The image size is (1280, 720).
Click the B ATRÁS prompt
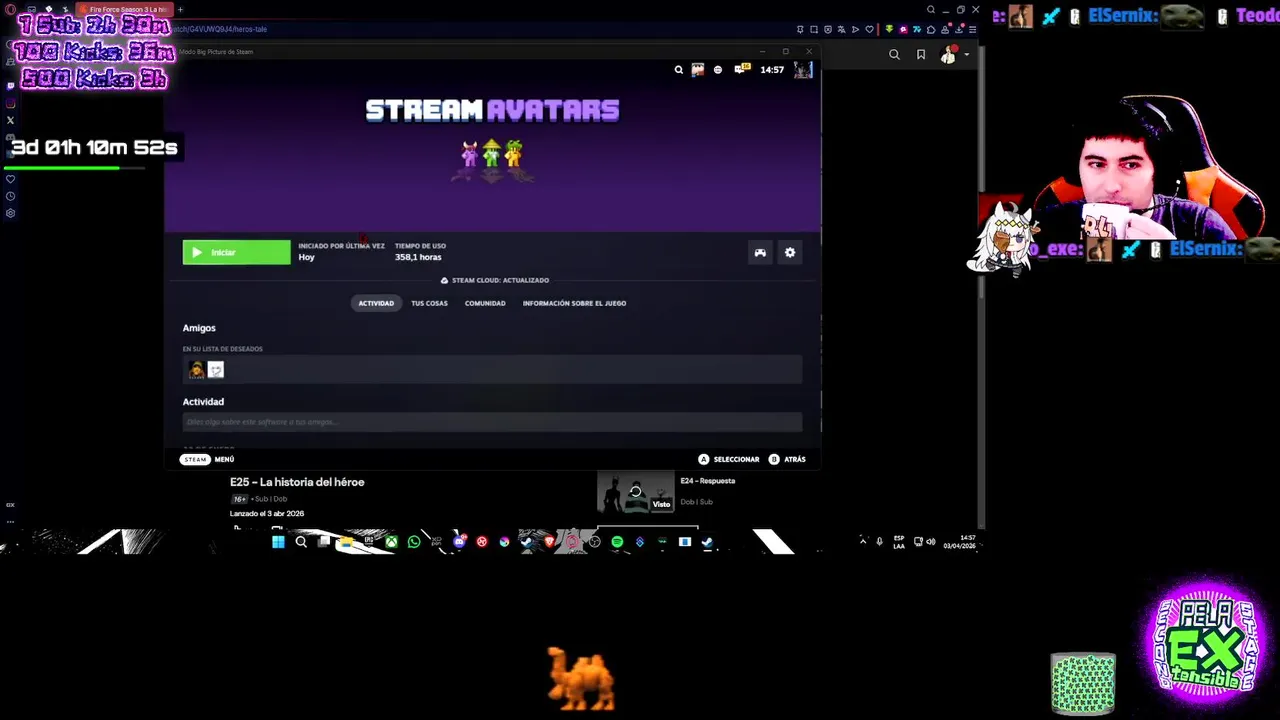(x=787, y=459)
